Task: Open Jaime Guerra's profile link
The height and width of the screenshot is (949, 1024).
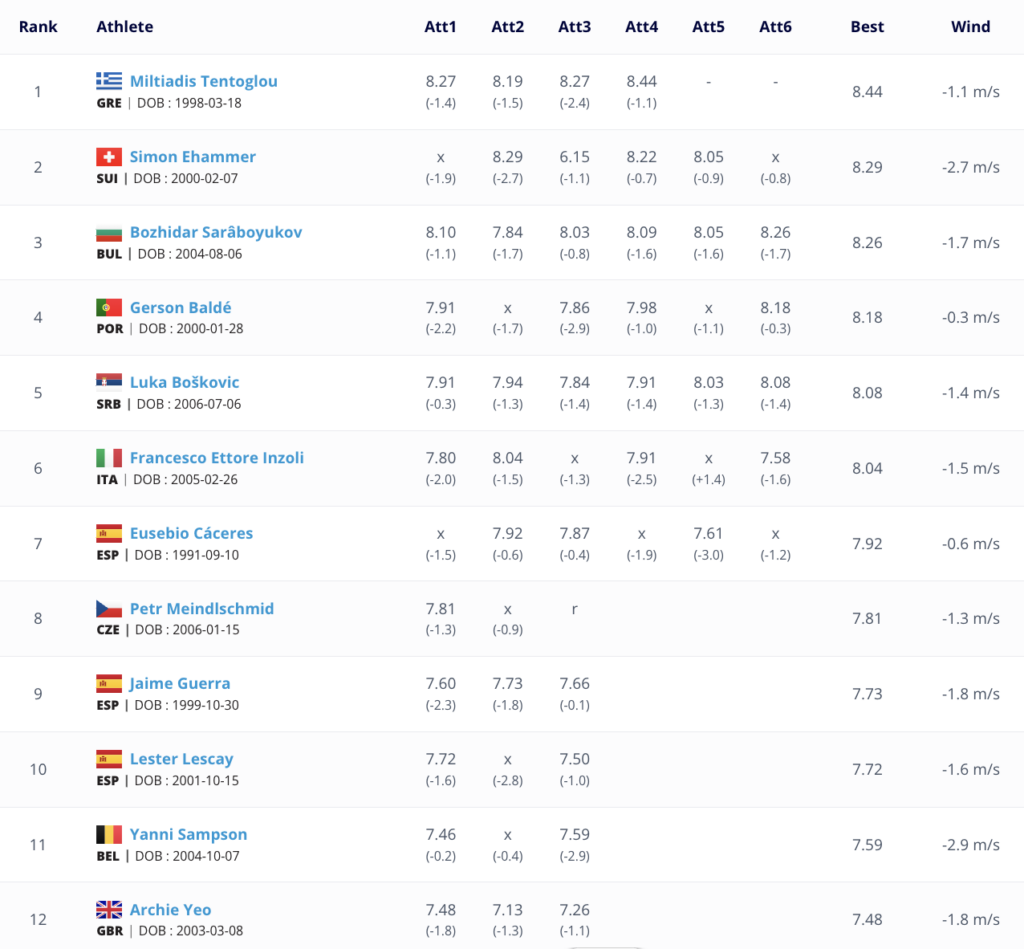Action: [180, 683]
